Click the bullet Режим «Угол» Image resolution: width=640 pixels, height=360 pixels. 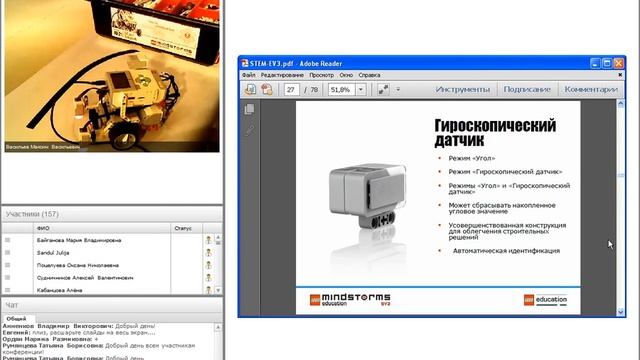coord(471,158)
